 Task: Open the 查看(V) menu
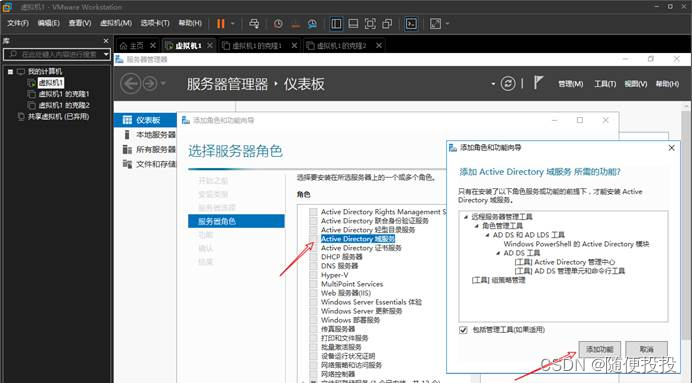(79, 23)
